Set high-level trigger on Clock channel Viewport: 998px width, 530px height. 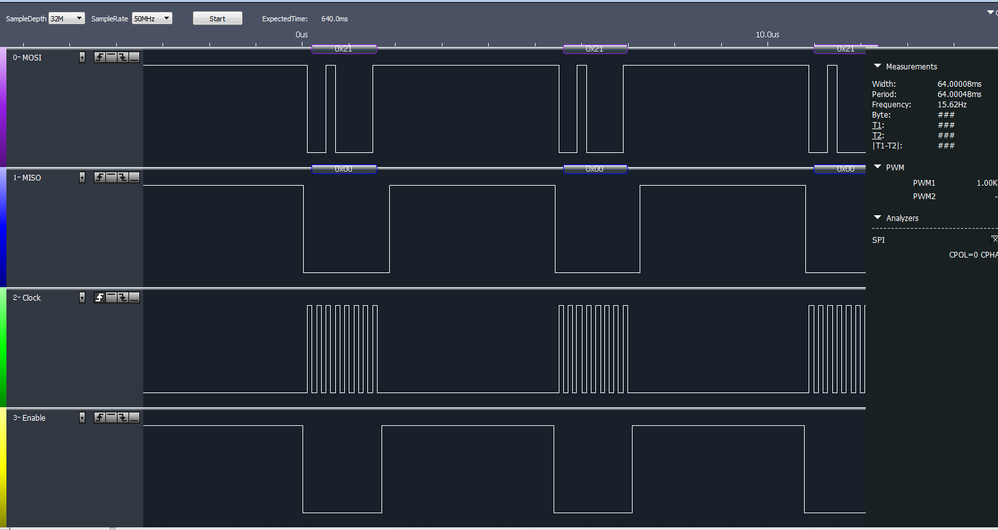(x=111, y=298)
